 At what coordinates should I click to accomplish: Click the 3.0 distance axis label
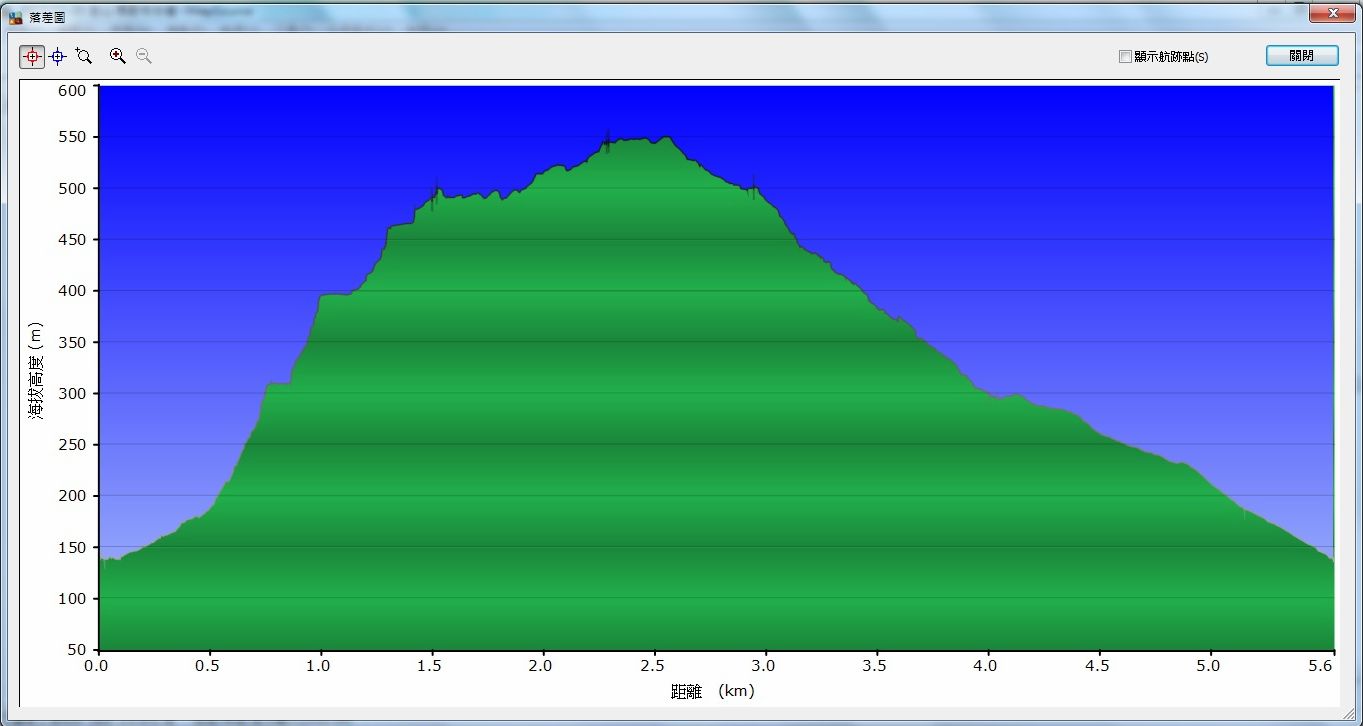point(765,665)
